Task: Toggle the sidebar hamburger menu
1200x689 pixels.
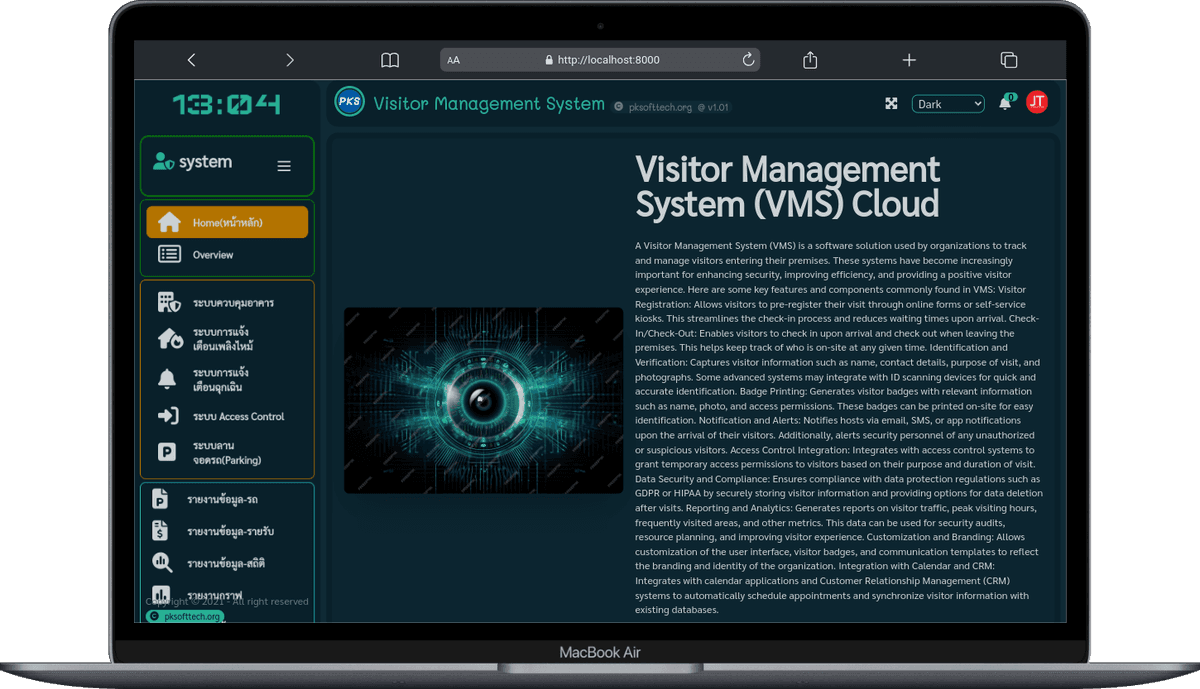Action: 284,166
